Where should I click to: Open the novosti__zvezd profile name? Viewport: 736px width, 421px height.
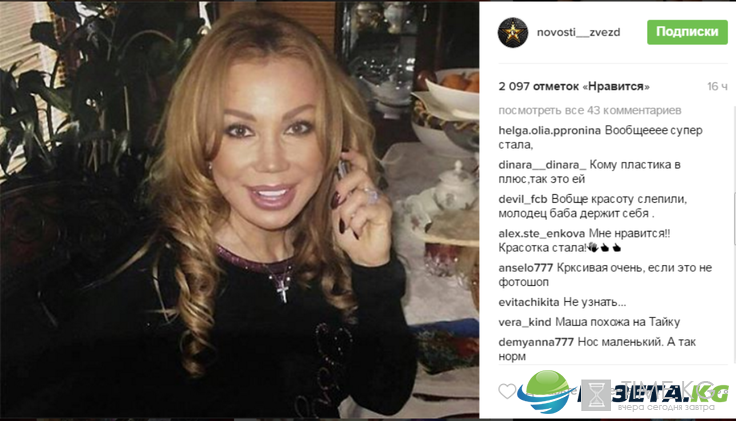click(578, 32)
